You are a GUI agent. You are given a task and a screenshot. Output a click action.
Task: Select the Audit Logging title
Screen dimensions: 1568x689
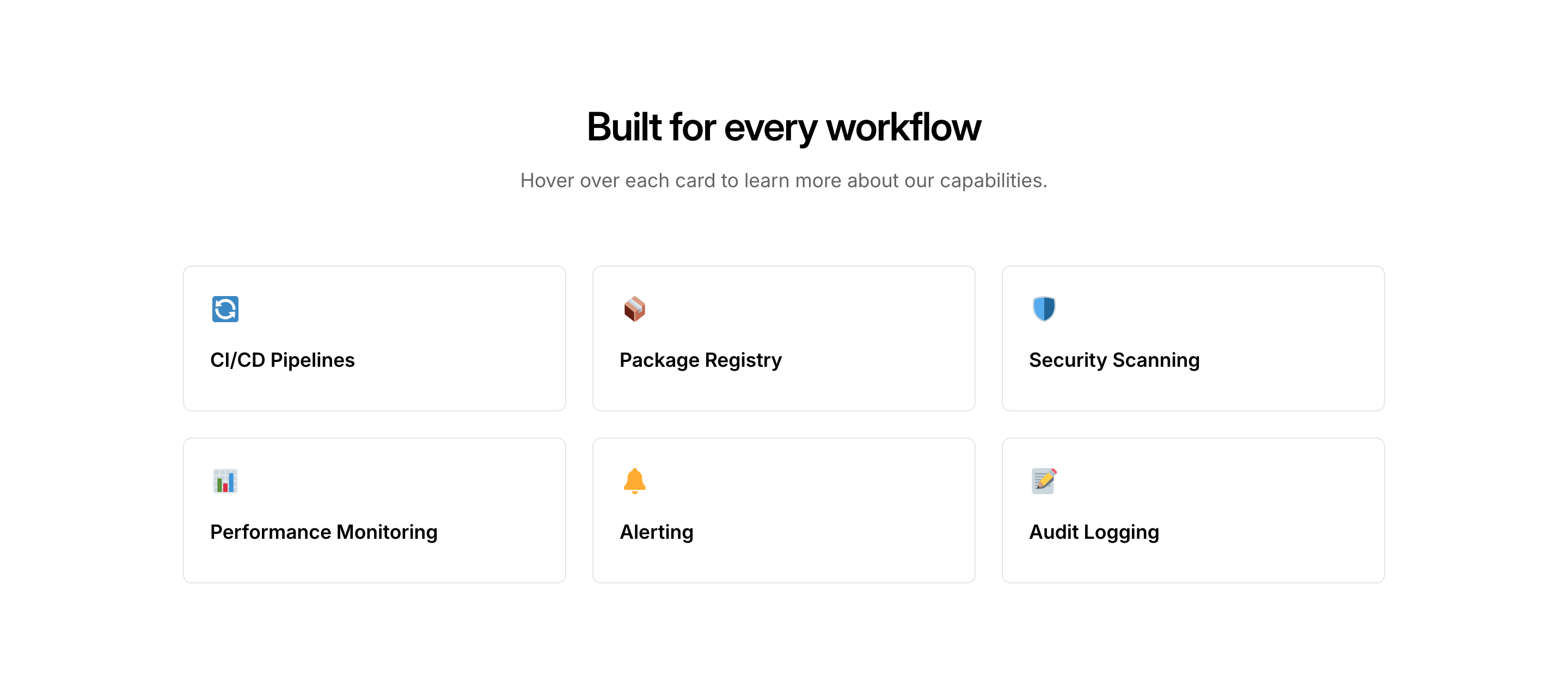coord(1094,532)
